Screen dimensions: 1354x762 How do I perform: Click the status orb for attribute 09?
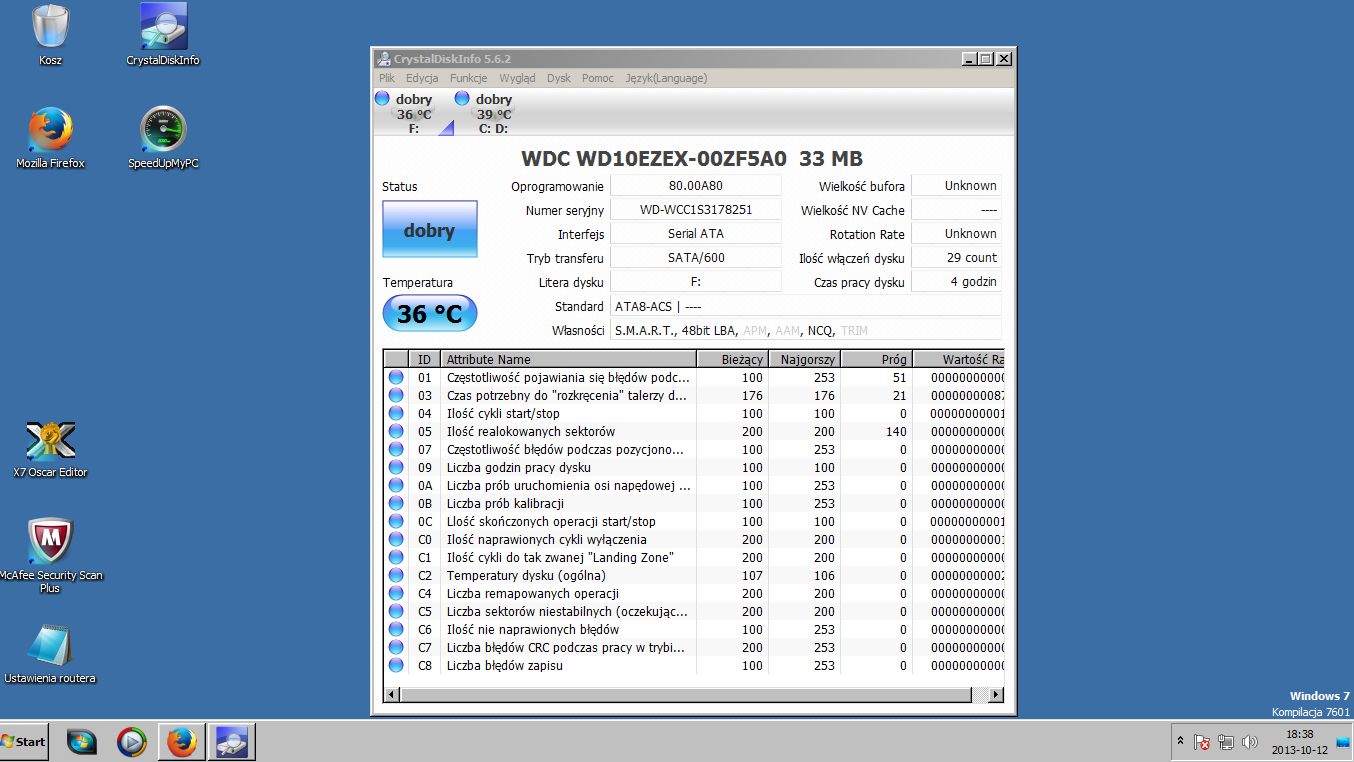(x=396, y=468)
